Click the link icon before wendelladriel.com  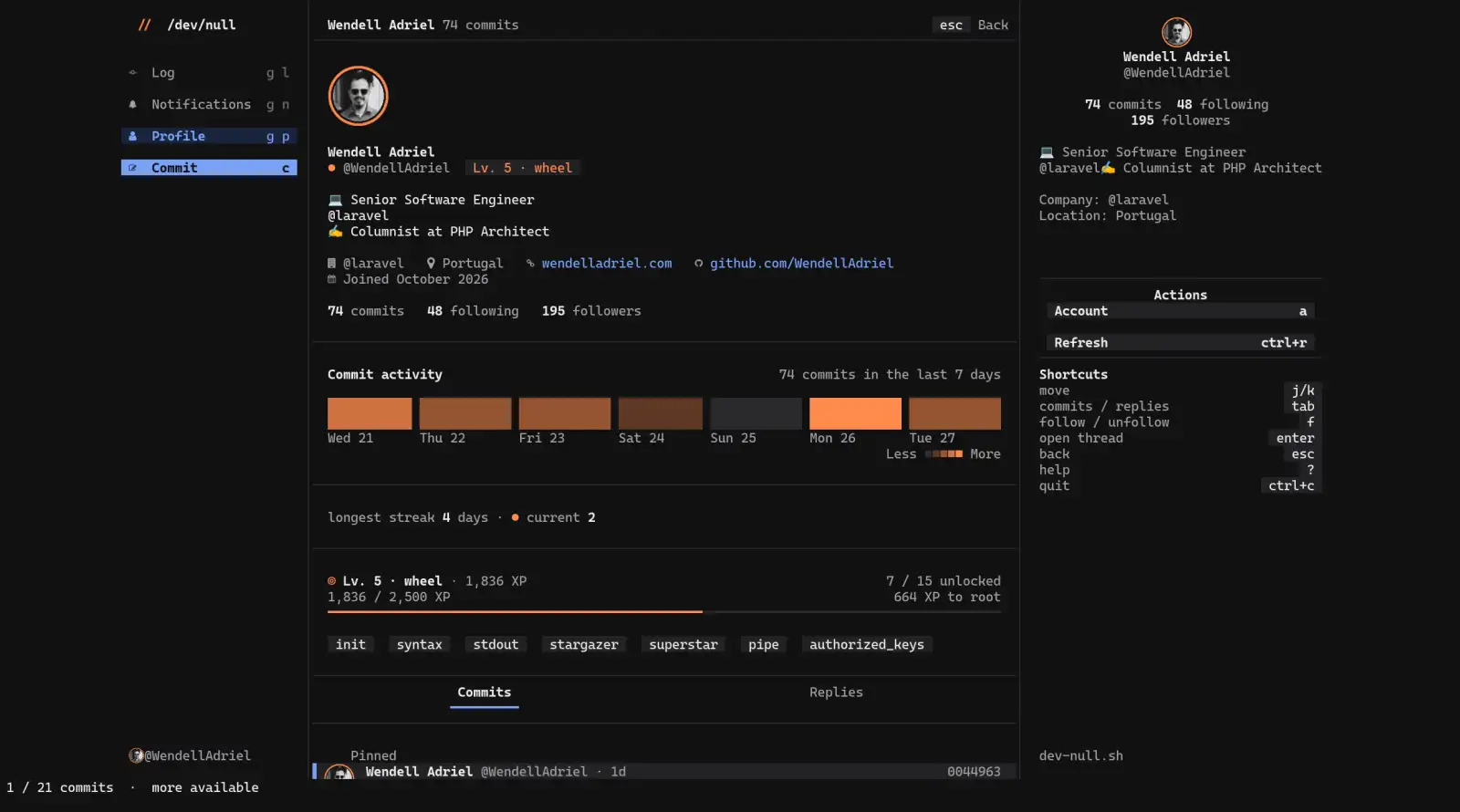tap(530, 264)
